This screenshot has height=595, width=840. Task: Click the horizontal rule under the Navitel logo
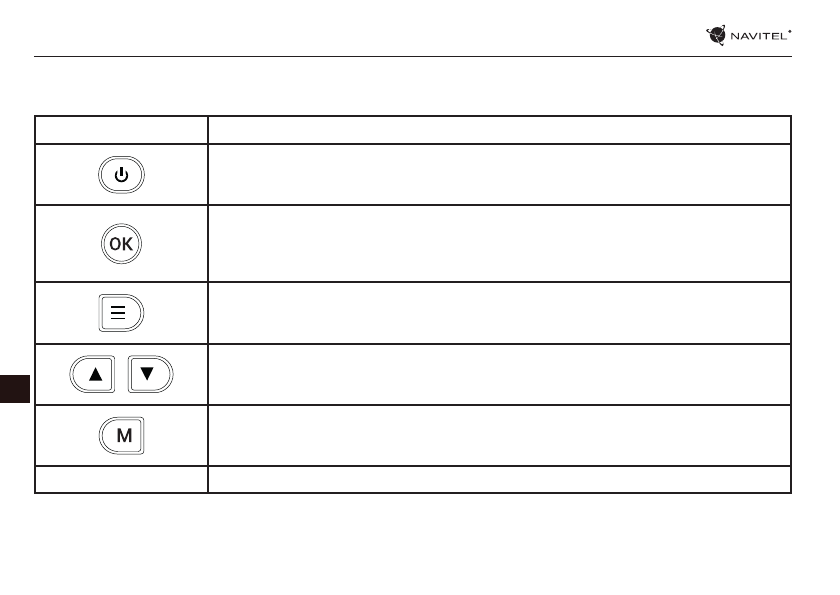click(400, 57)
